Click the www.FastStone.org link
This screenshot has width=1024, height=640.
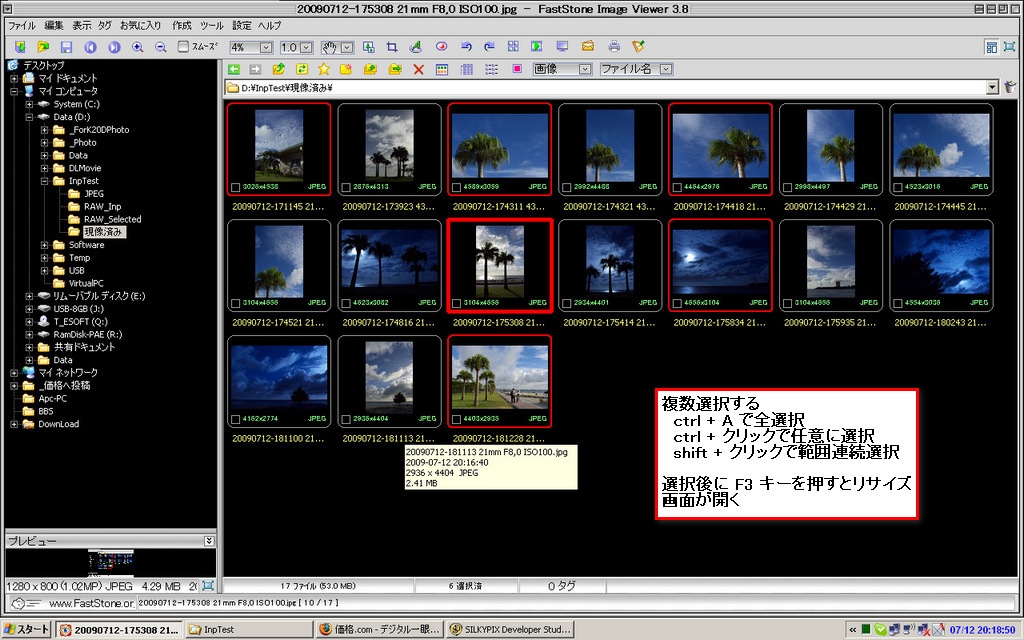click(91, 604)
